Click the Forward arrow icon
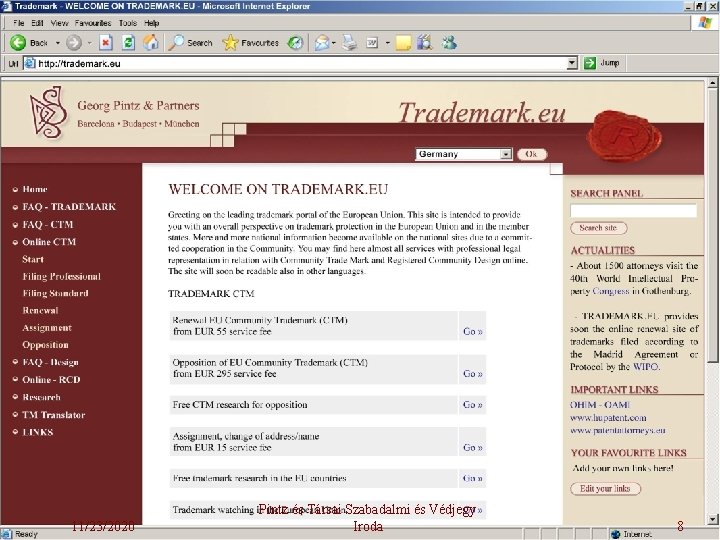 [73, 43]
